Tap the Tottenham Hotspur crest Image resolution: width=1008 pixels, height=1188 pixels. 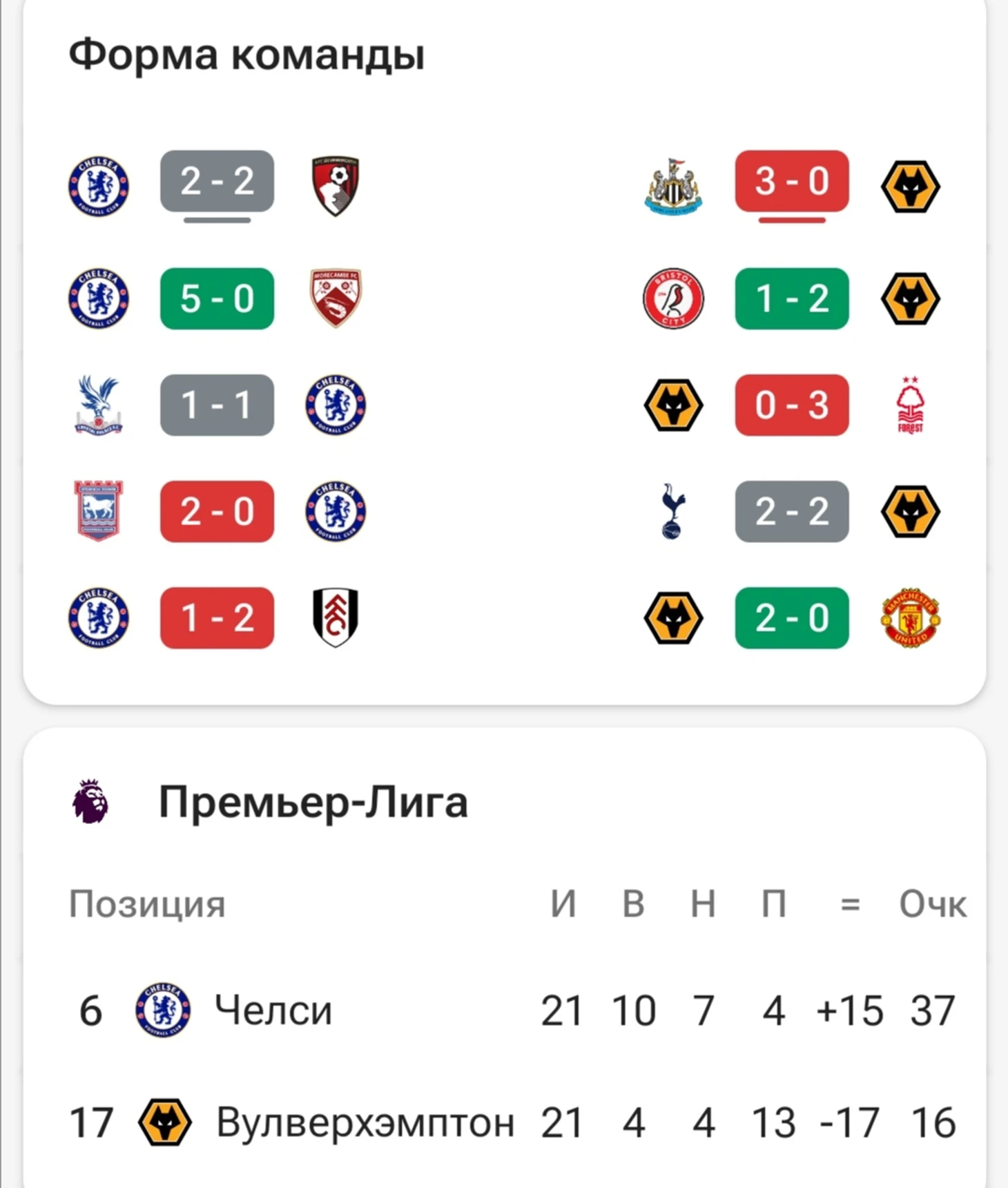[673, 511]
